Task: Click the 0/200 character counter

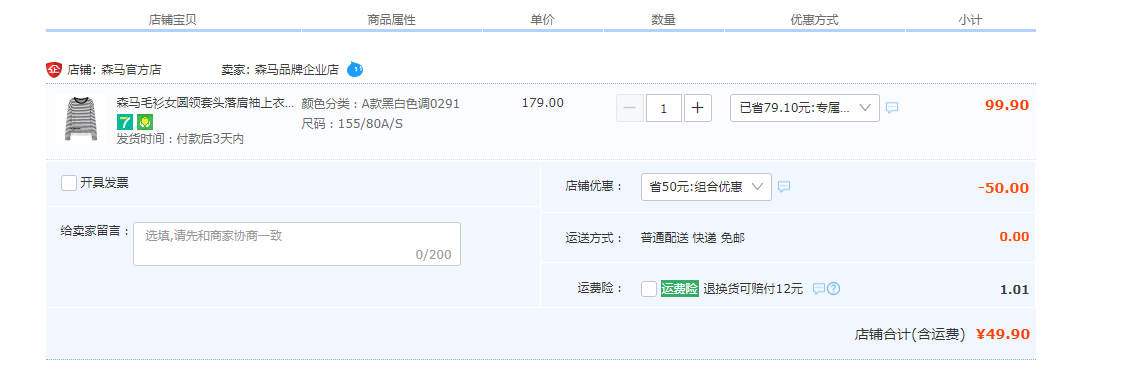Action: click(x=434, y=255)
